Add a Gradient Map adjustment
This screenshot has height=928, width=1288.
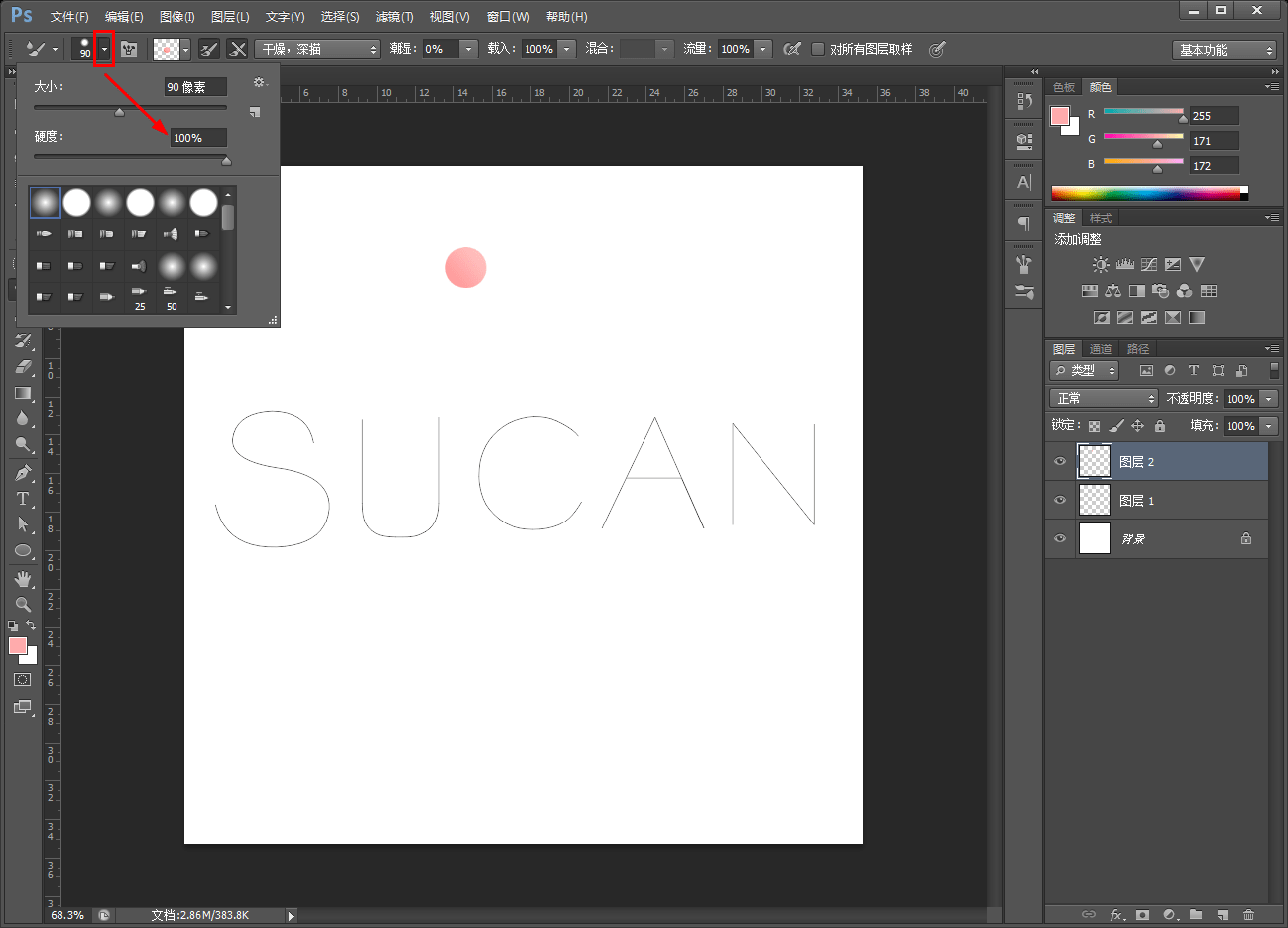(x=1197, y=318)
